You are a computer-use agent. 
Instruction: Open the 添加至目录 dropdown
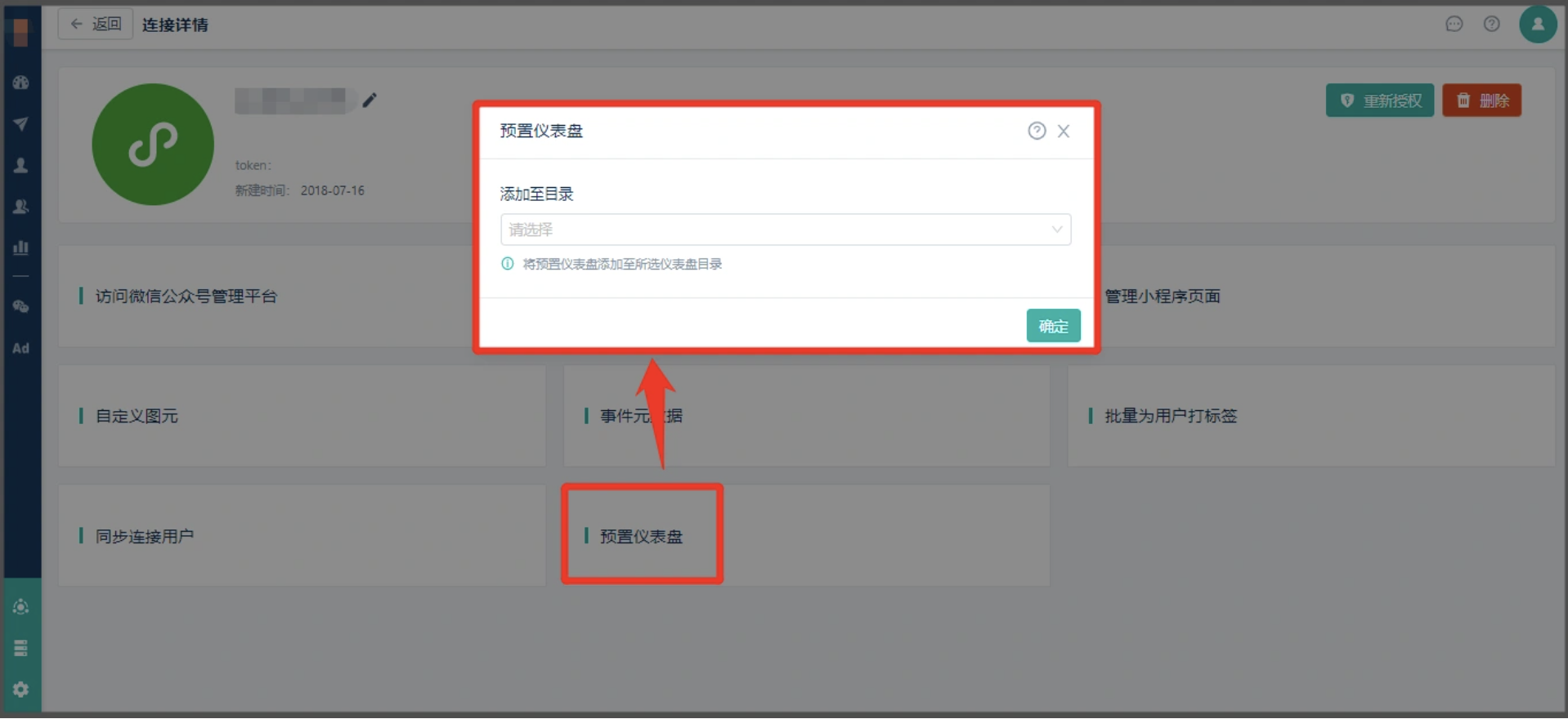click(786, 230)
